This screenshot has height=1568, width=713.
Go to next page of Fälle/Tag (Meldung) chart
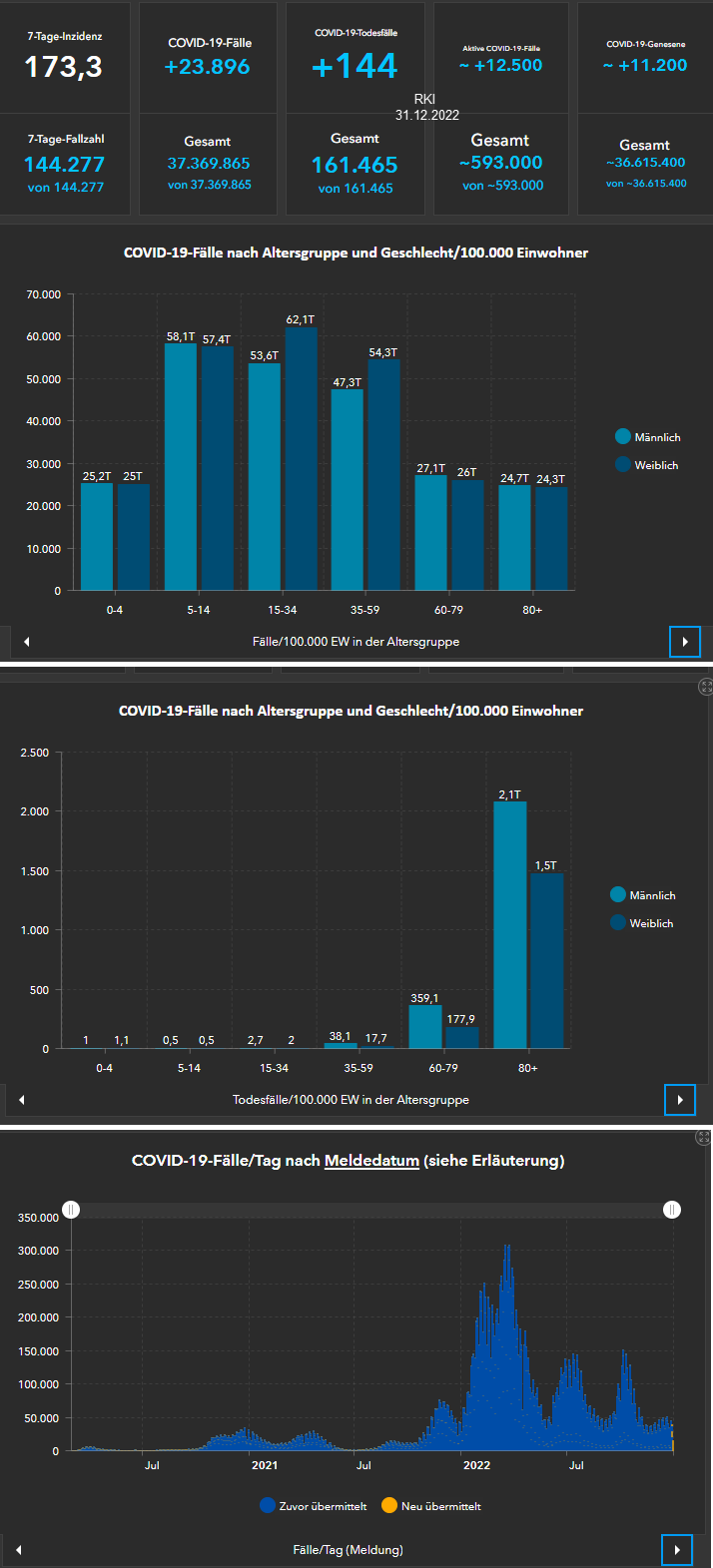pos(677,1550)
